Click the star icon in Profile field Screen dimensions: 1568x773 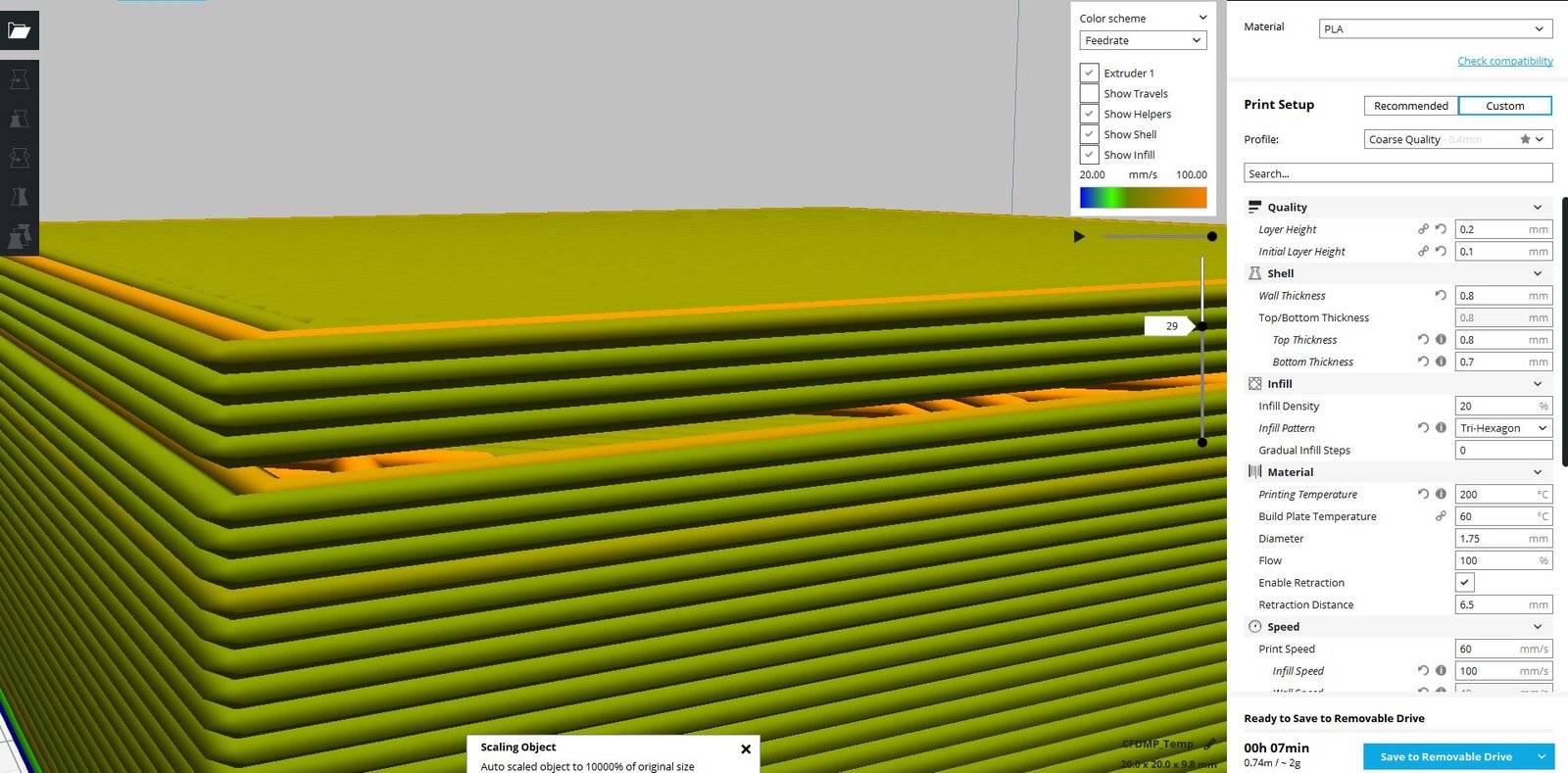point(1525,139)
